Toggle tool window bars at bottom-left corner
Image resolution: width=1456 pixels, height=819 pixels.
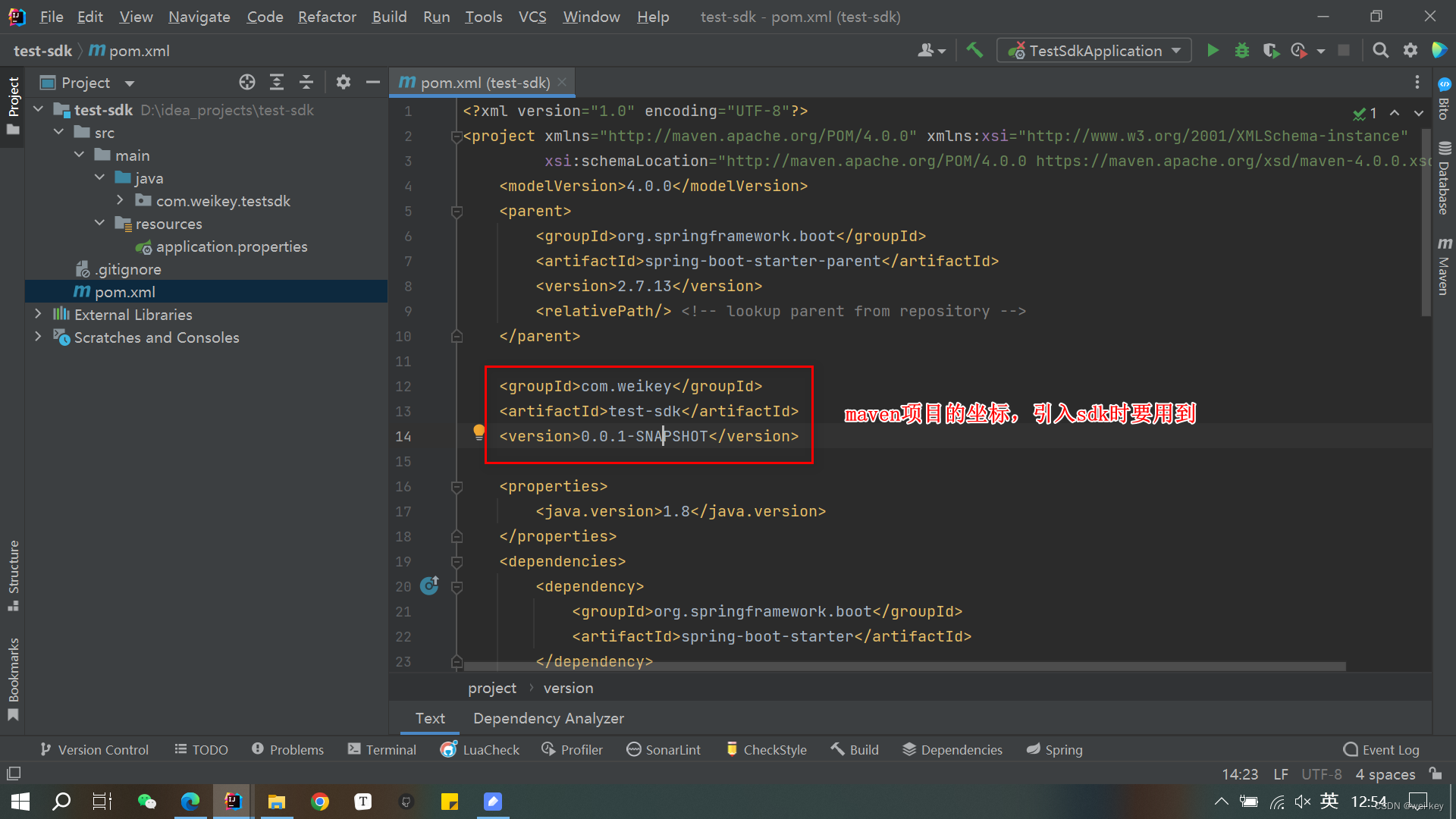(14, 773)
